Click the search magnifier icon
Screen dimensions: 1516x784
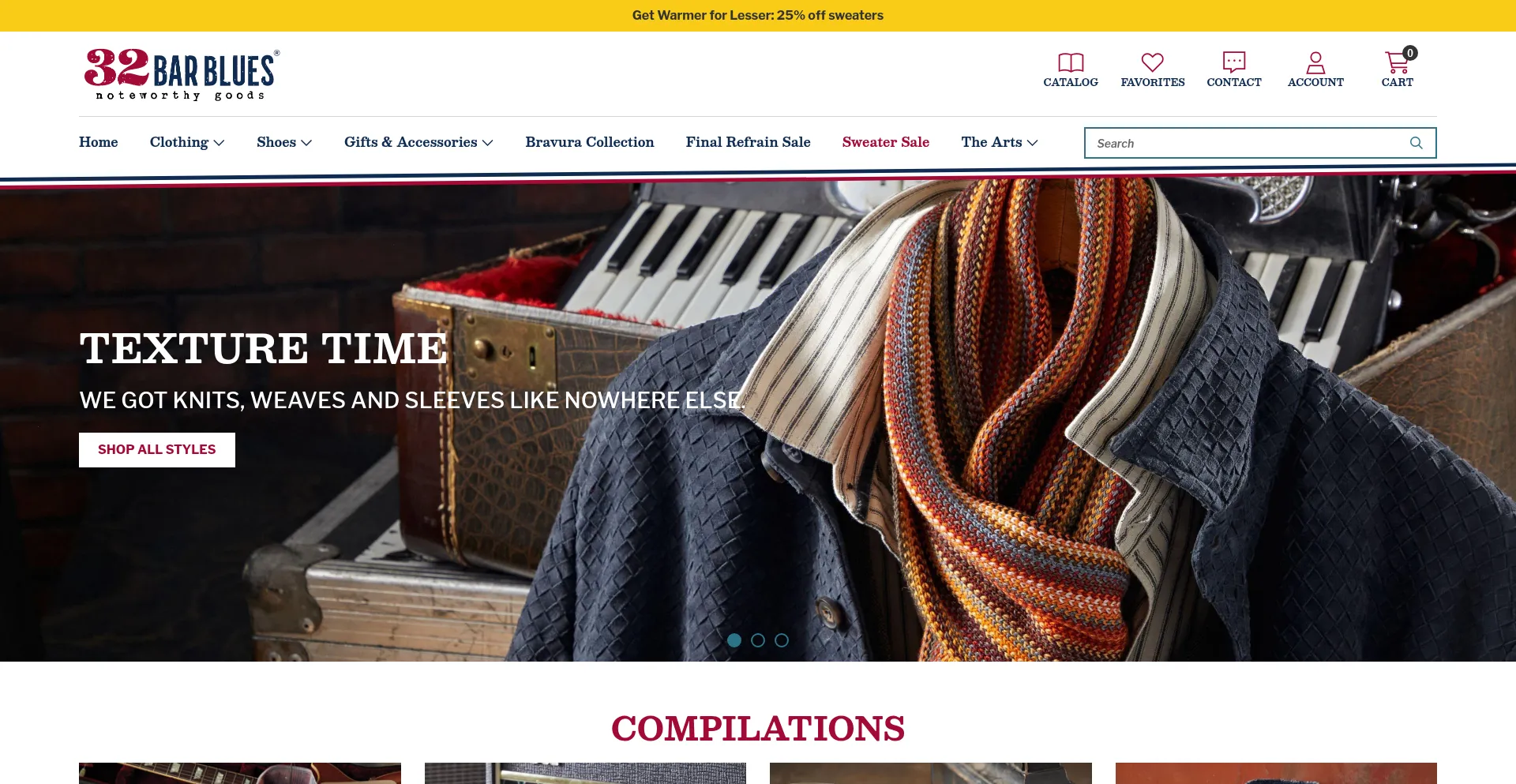pos(1417,143)
